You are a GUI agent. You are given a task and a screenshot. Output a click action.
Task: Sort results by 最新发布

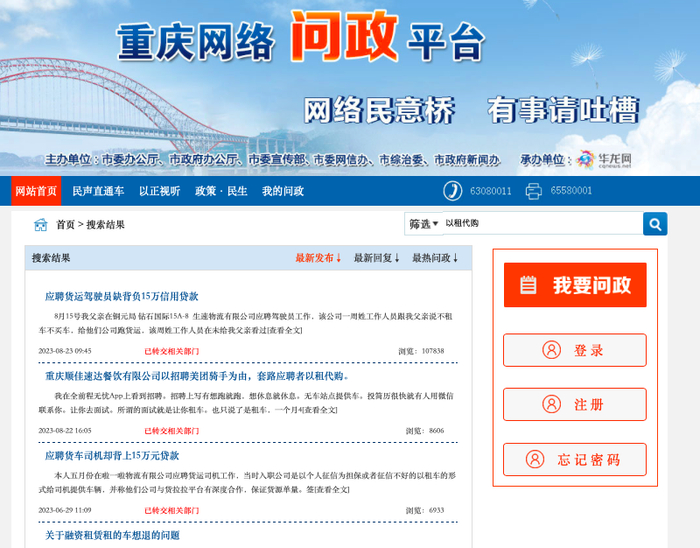pyautogui.click(x=318, y=258)
